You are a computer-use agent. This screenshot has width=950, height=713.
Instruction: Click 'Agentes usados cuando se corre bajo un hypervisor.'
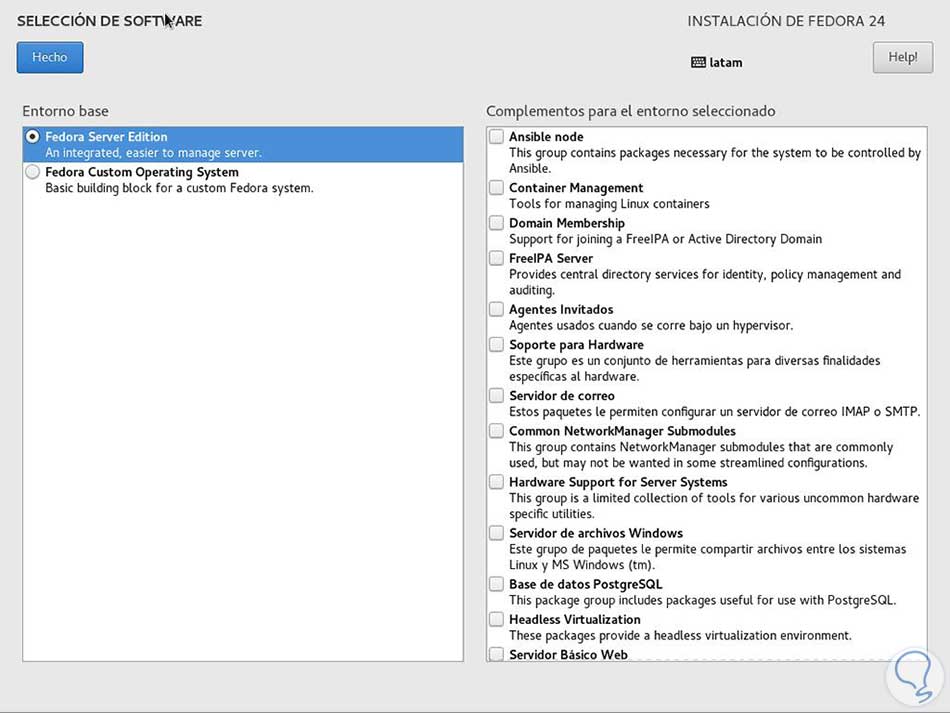click(x=651, y=325)
